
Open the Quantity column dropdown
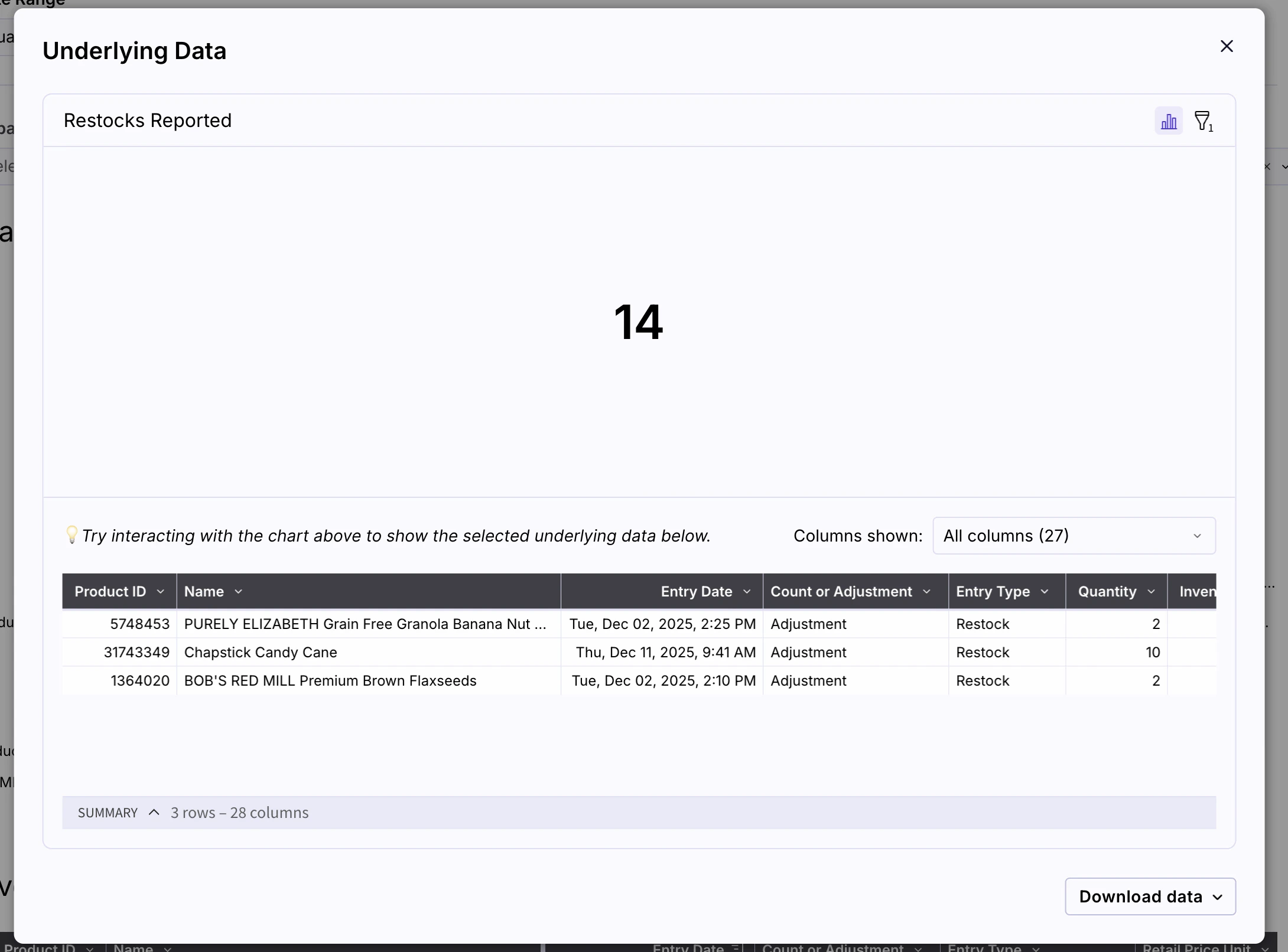pos(1151,591)
